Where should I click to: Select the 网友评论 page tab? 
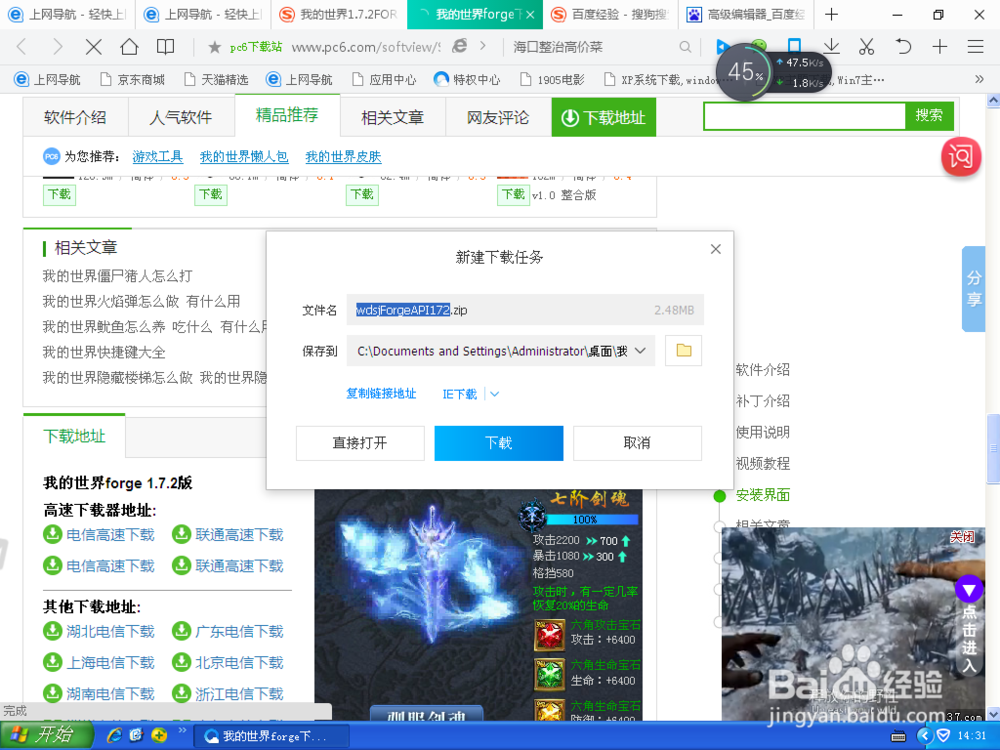pos(498,117)
